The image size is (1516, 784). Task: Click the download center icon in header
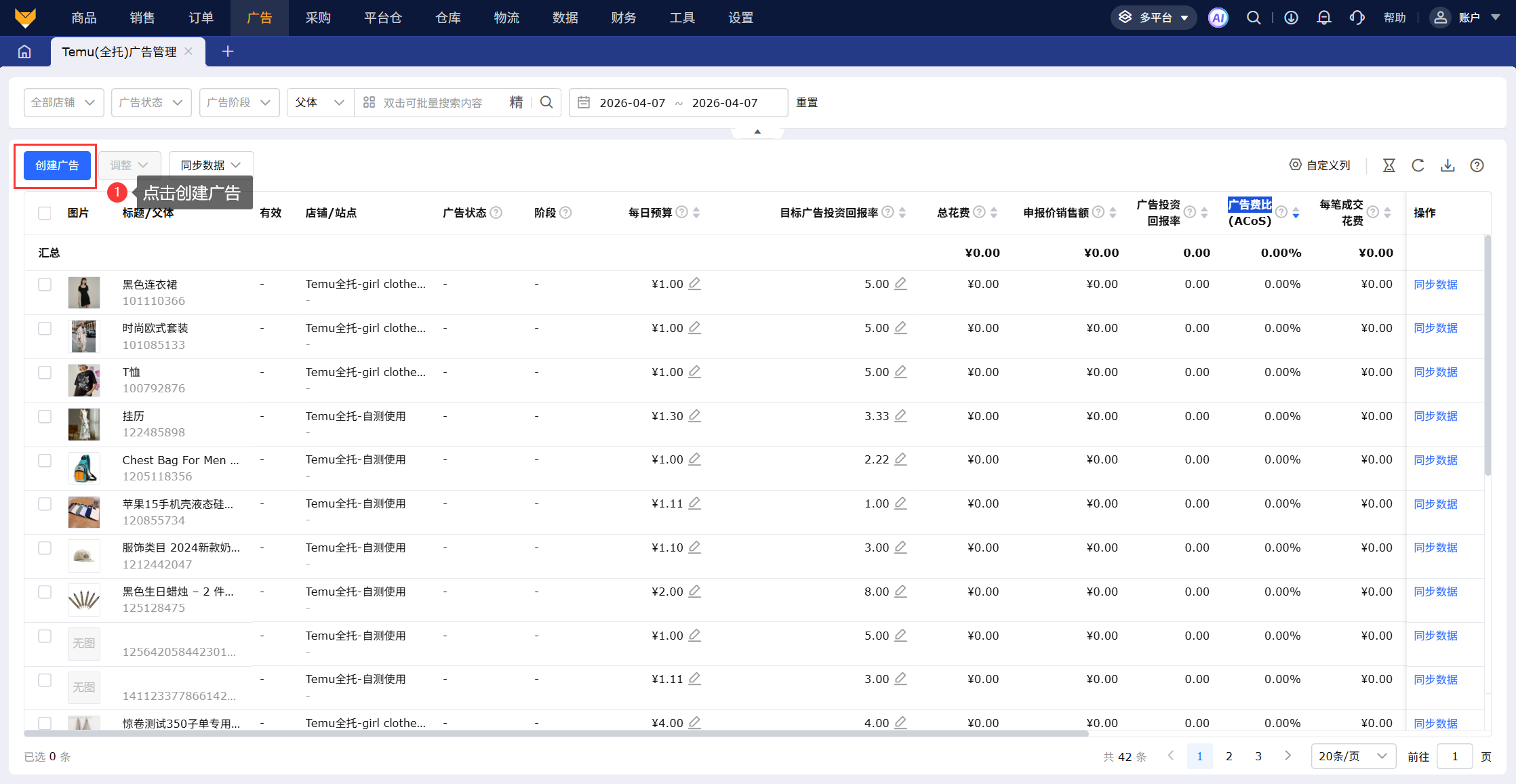pyautogui.click(x=1291, y=18)
